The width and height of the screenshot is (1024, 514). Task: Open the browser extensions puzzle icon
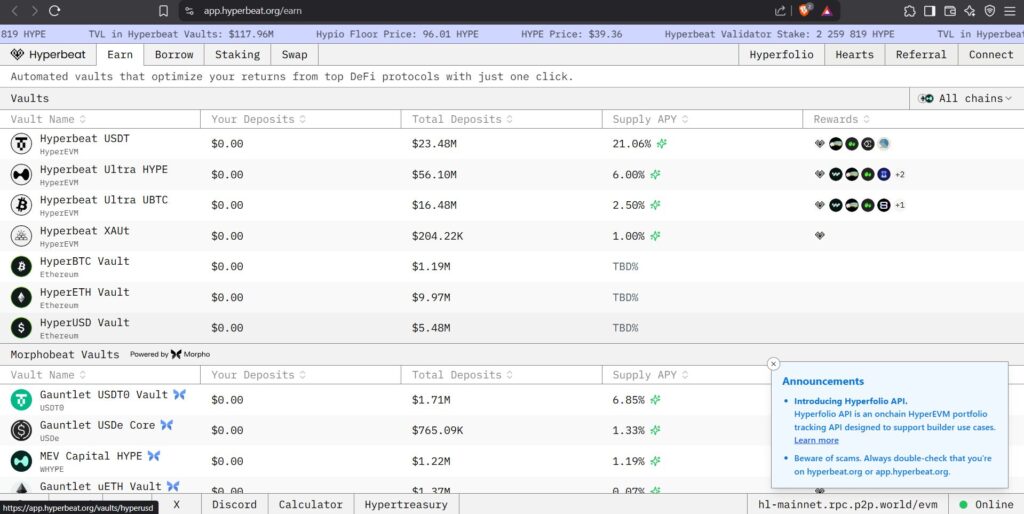coord(909,10)
